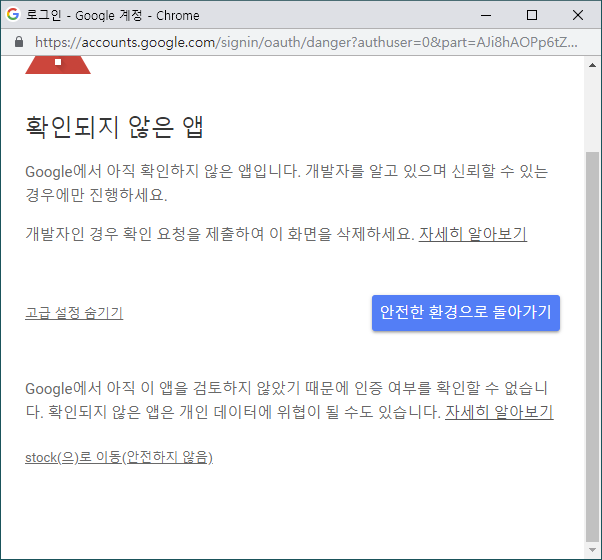Collapse the advanced section via 고급 설정 숨기기

tap(74, 313)
